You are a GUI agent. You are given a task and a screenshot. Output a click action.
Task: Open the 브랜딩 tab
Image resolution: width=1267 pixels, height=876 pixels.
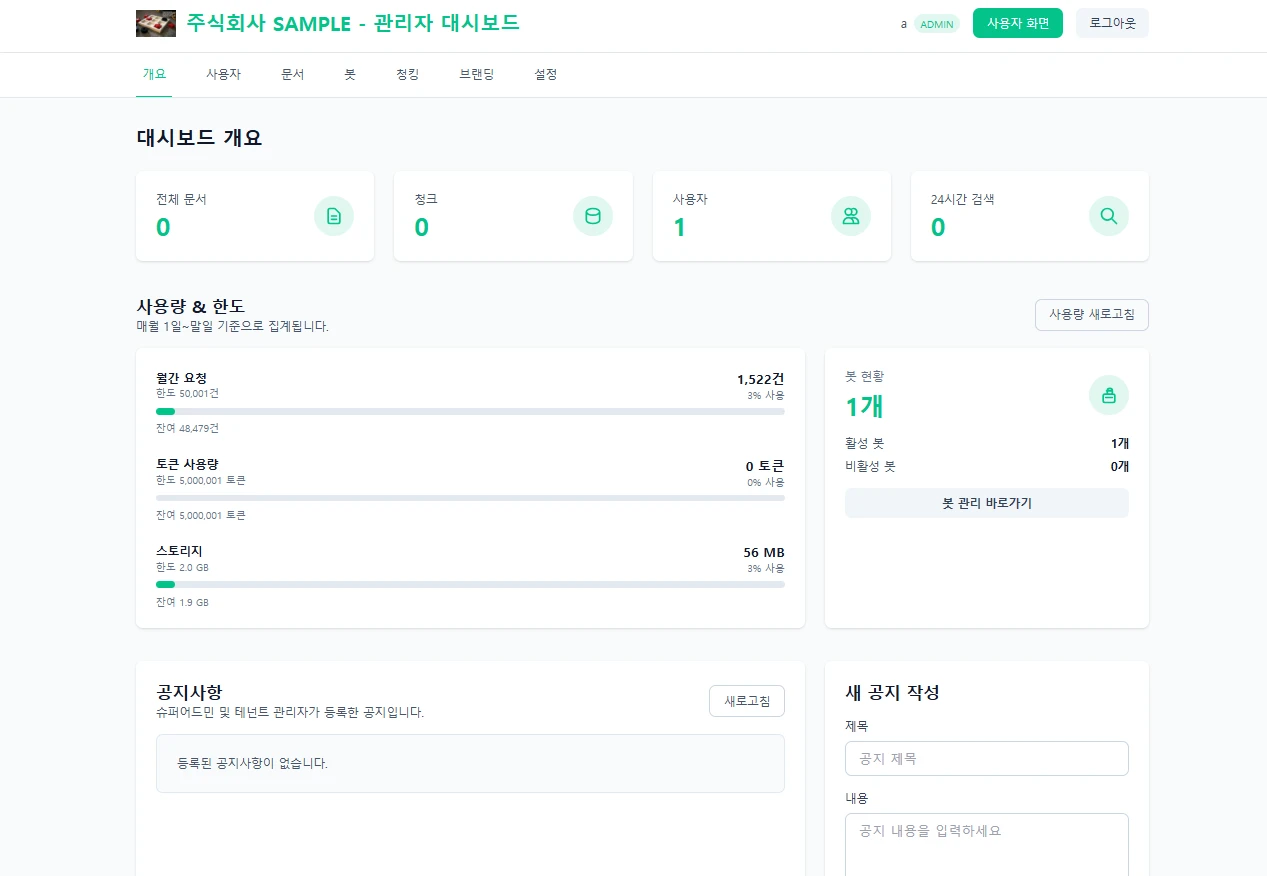(476, 74)
